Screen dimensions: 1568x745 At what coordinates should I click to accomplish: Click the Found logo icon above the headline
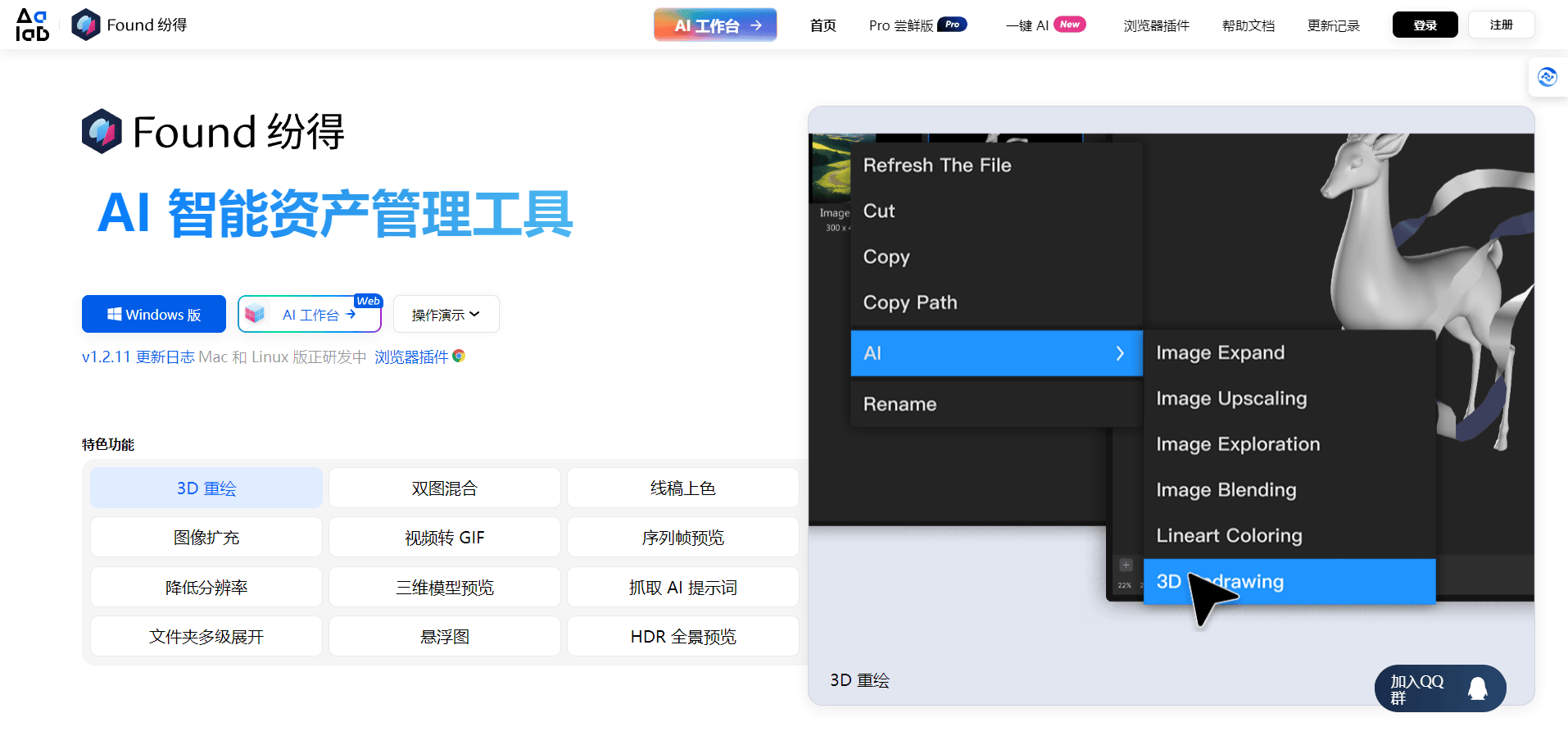tap(101, 130)
